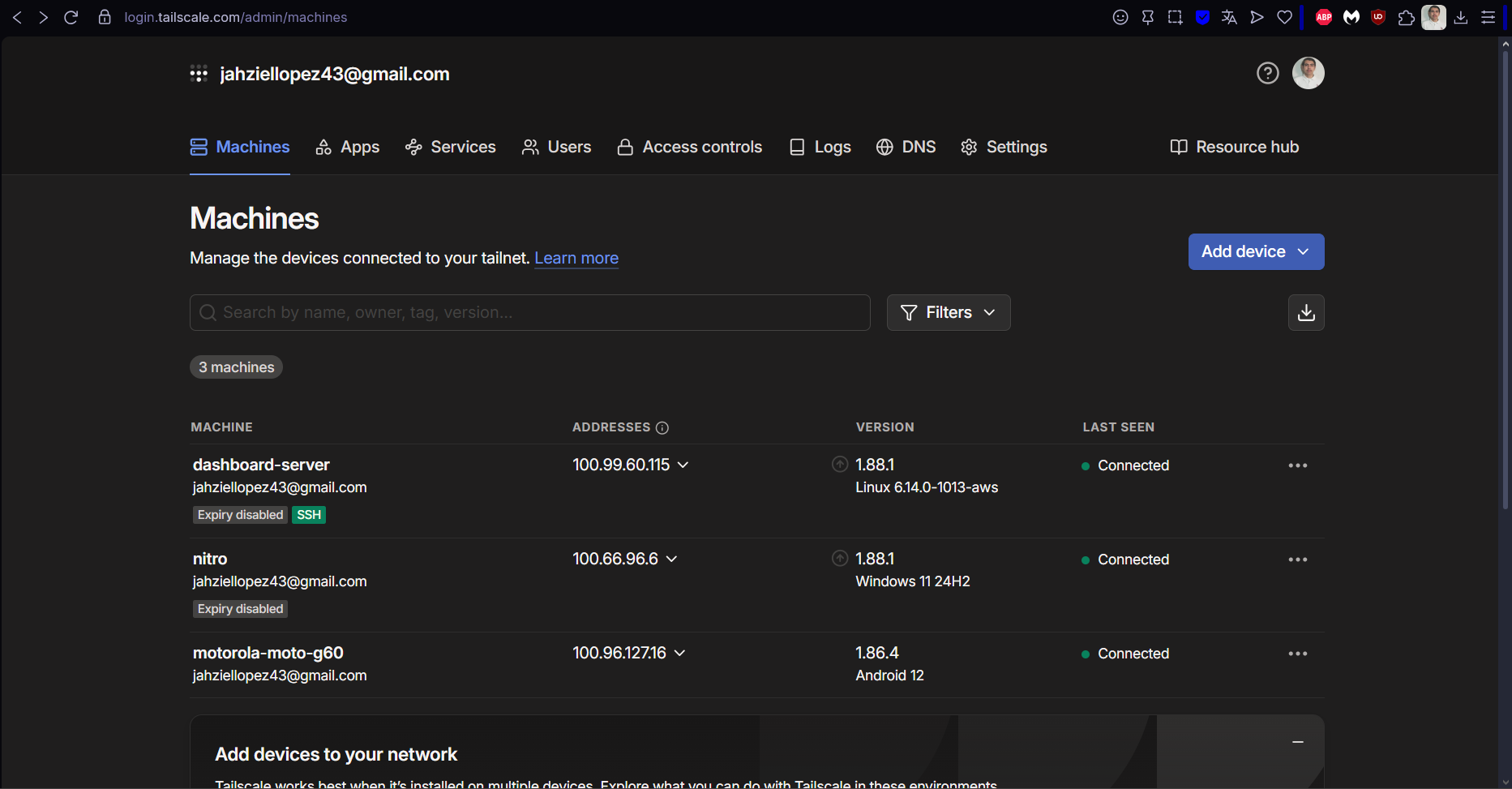
Task: Open the Bitwarden shield extension icon
Action: tap(1202, 17)
